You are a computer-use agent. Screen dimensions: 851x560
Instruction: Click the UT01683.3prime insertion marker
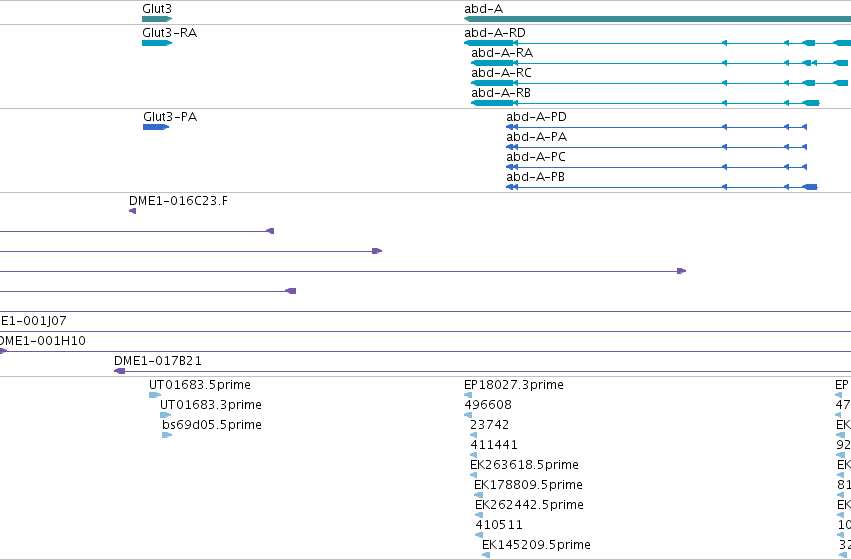coord(166,415)
